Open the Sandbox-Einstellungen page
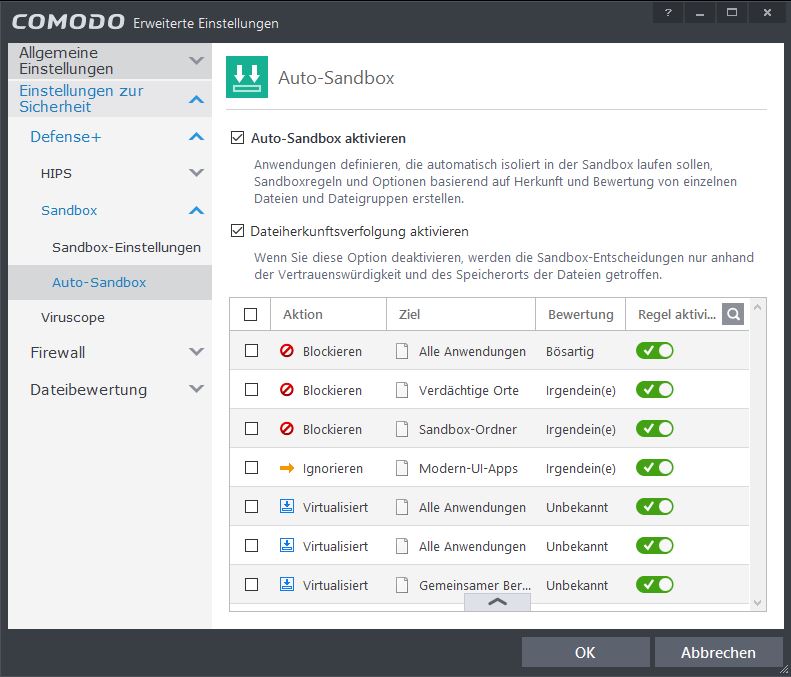The width and height of the screenshot is (791, 677). [x=126, y=247]
